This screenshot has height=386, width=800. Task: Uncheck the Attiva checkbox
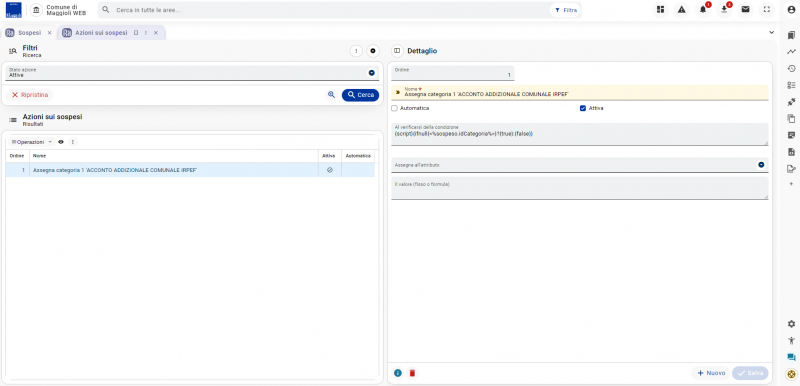click(x=583, y=108)
